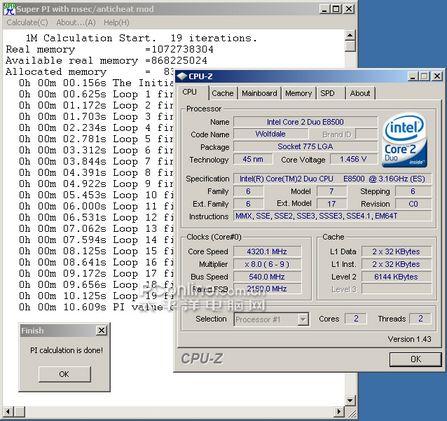Click the Multiplier value 'x 8.0 ( 6 - 9 )'
The width and height of the screenshot is (447, 421).
click(x=267, y=264)
